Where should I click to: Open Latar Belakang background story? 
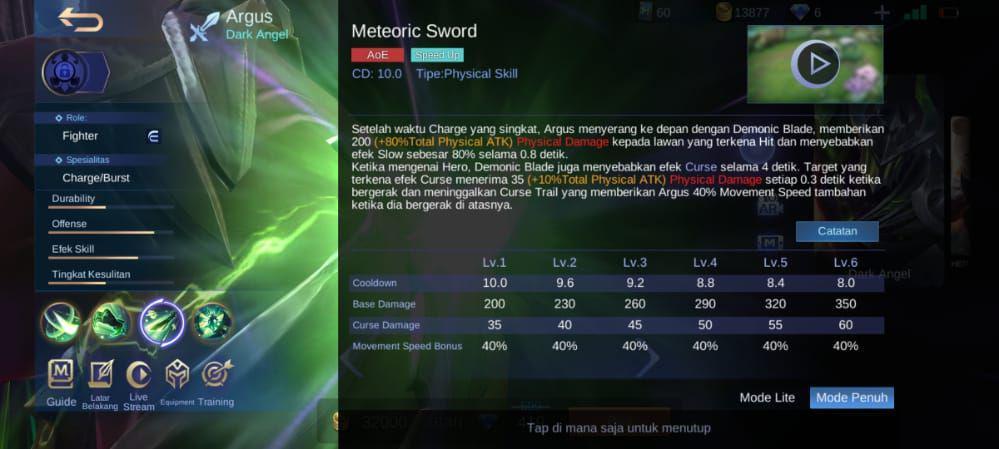100,385
